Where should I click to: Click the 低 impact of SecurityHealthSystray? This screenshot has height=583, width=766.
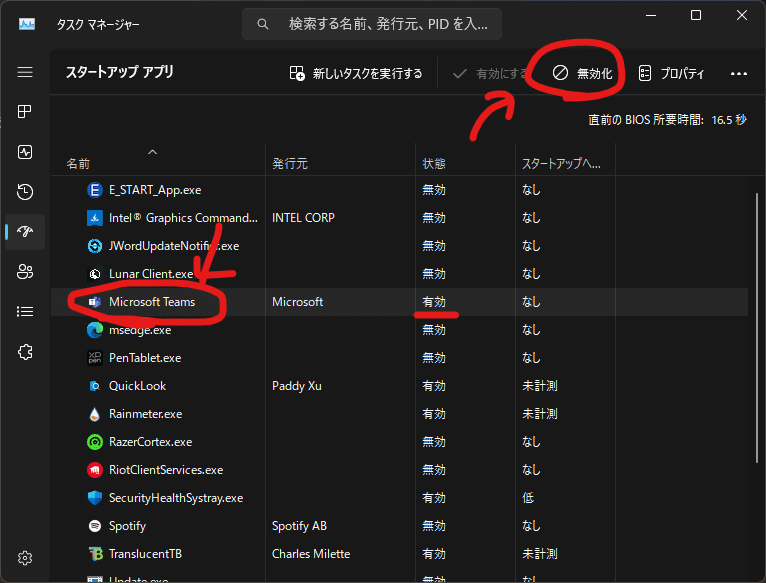point(528,498)
